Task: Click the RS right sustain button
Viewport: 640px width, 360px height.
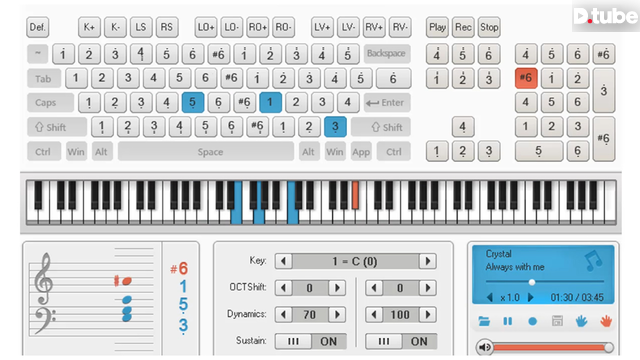Action: point(167,27)
